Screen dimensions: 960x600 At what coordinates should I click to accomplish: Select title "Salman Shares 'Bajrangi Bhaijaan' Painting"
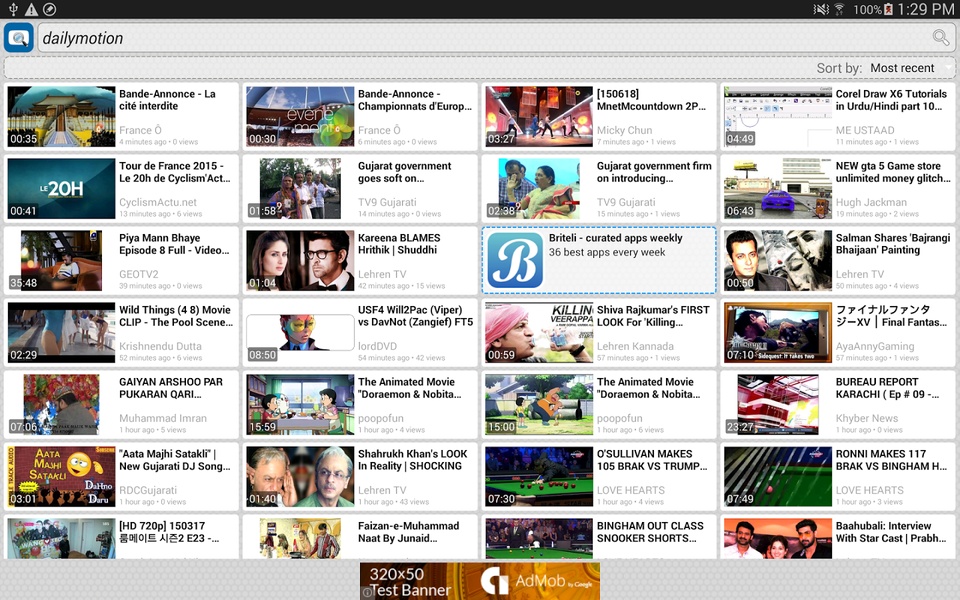coord(893,244)
